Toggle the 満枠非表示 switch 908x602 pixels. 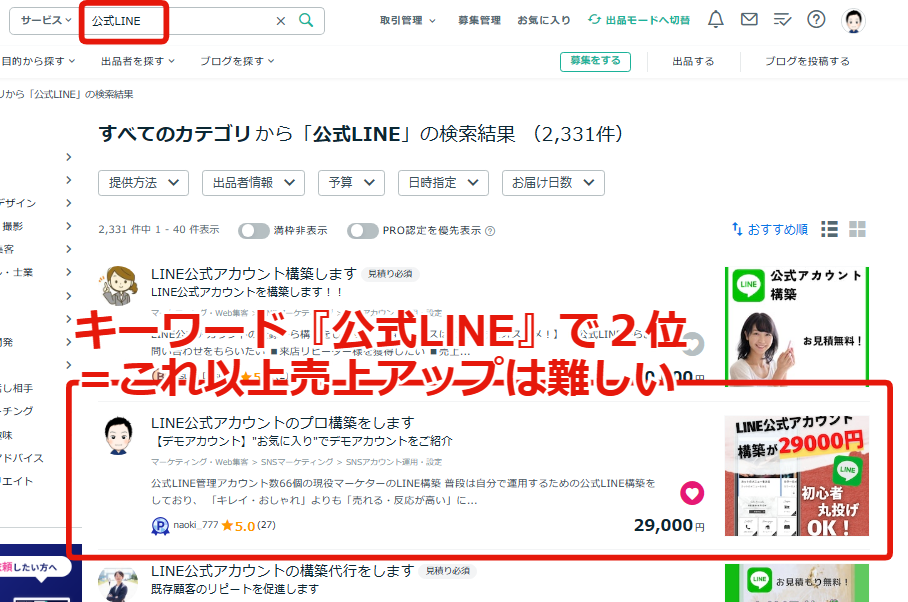coord(254,230)
